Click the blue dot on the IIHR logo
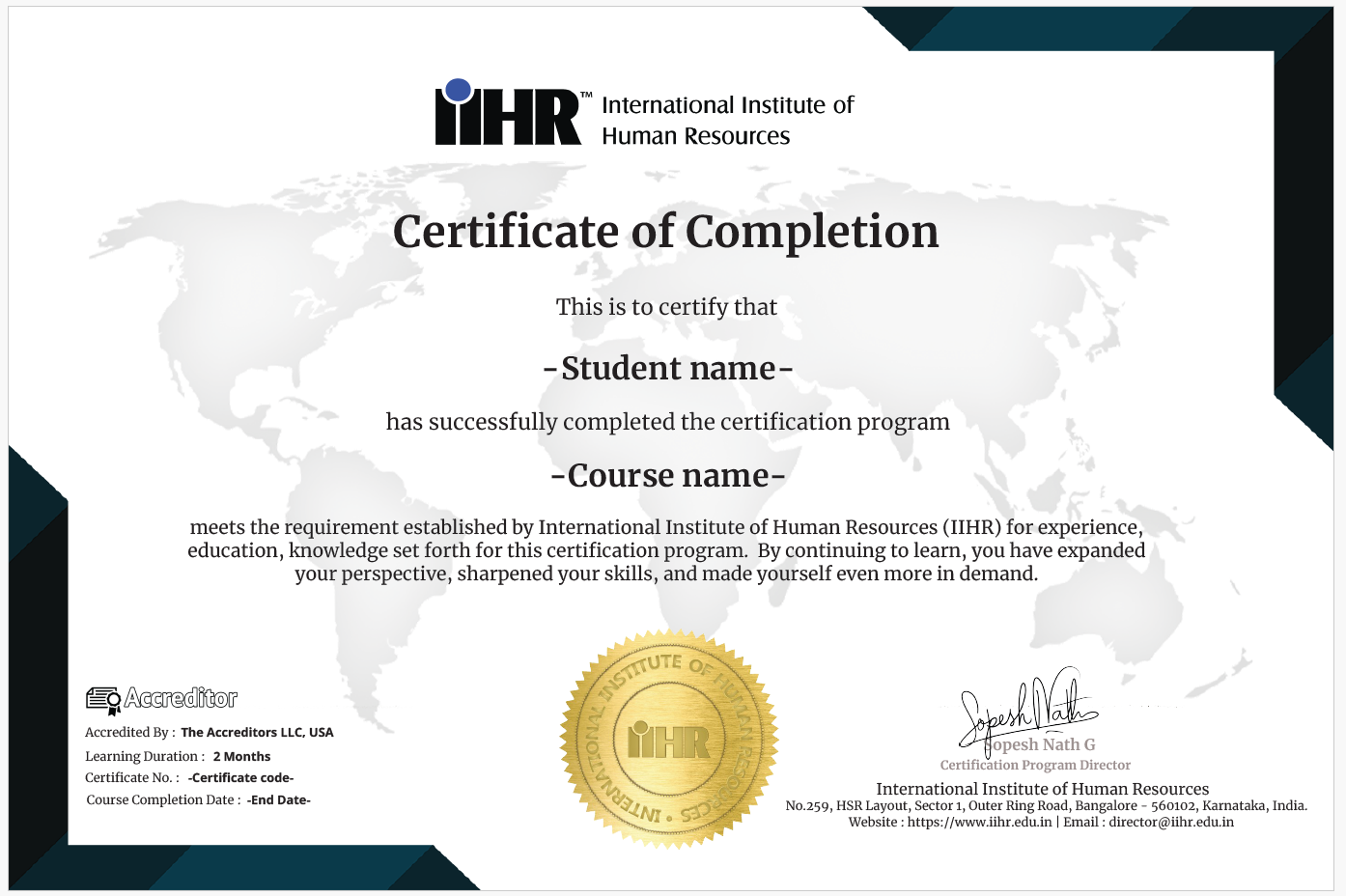 [458, 91]
